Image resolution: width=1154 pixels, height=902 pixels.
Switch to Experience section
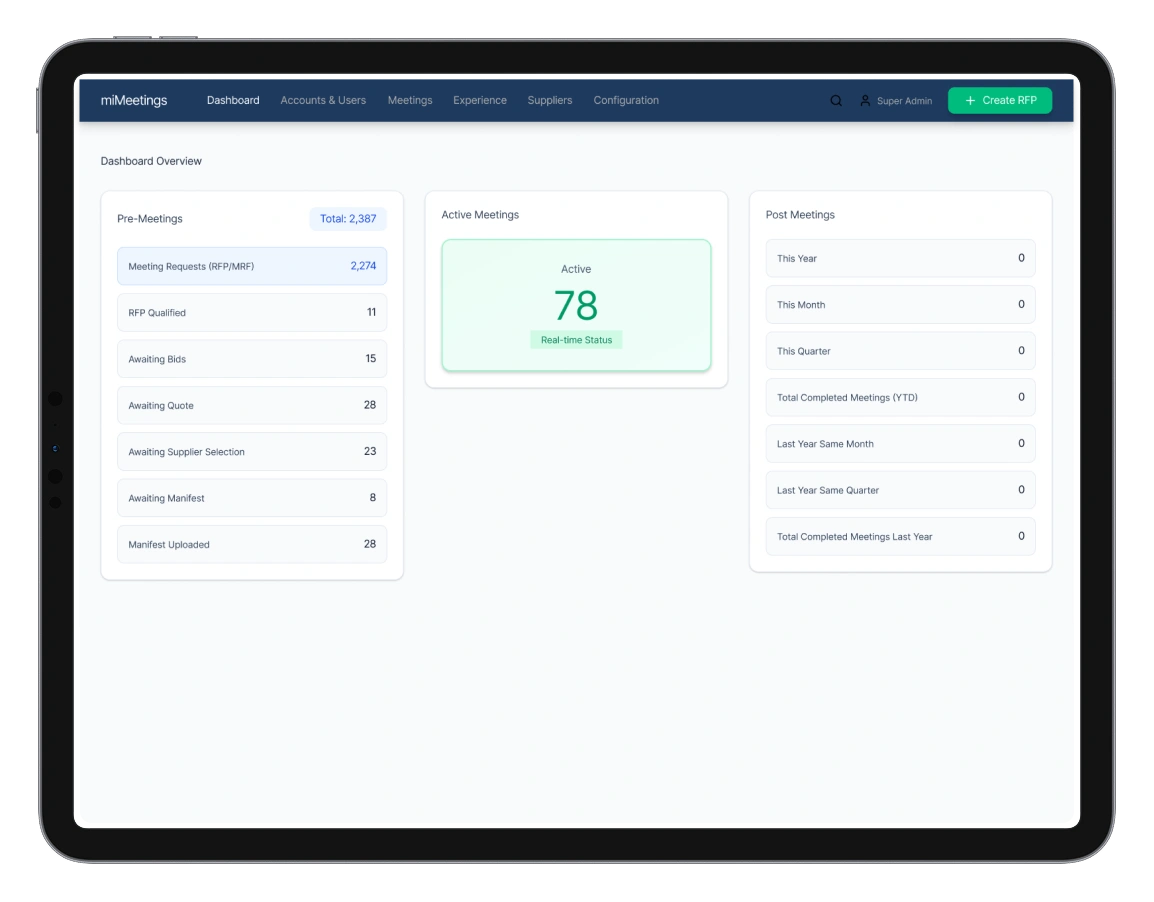tap(480, 100)
